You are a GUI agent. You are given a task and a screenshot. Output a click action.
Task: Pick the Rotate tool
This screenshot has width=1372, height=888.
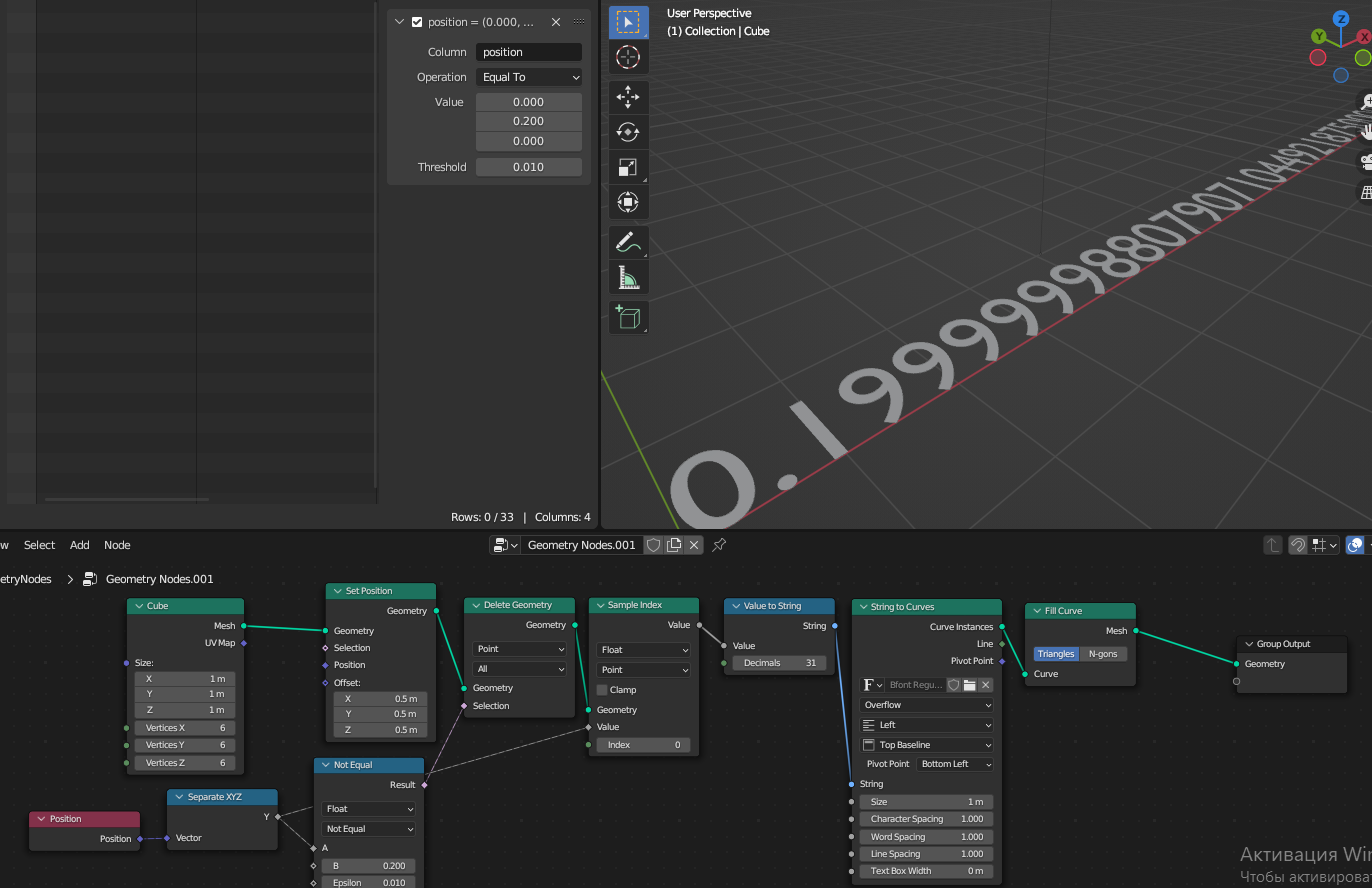pos(628,132)
